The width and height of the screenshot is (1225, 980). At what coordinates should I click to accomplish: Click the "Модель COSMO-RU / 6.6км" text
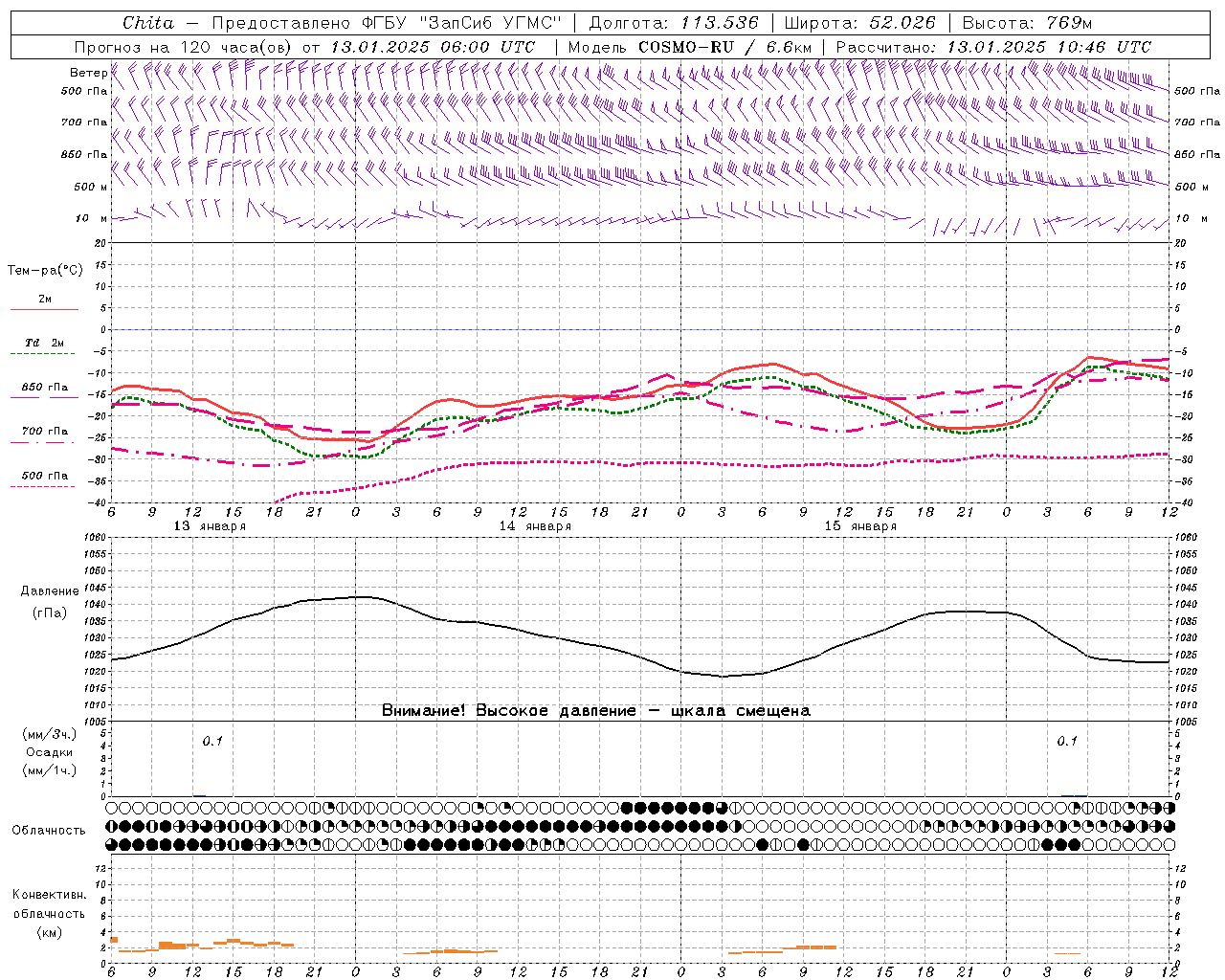[x=690, y=47]
